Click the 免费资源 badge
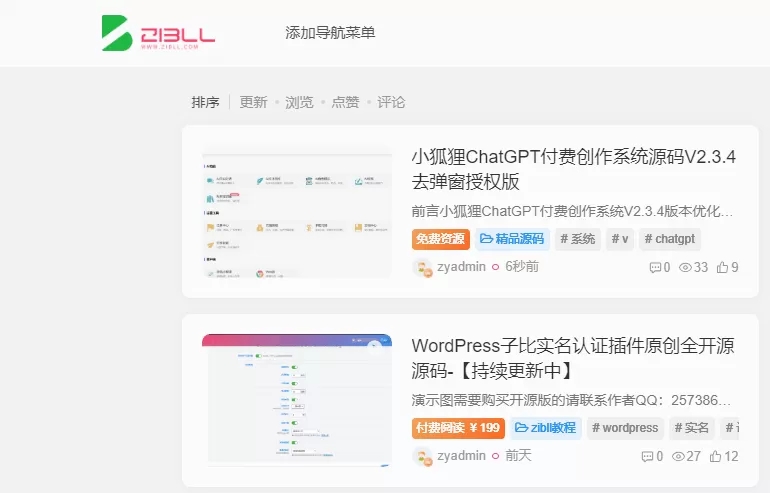The width and height of the screenshot is (770, 493). [x=440, y=239]
